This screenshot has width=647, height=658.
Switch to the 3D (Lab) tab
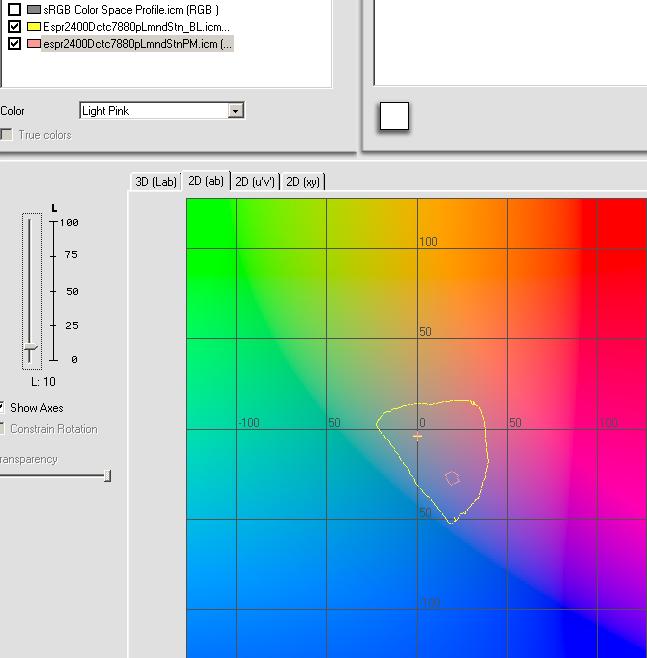click(x=155, y=182)
